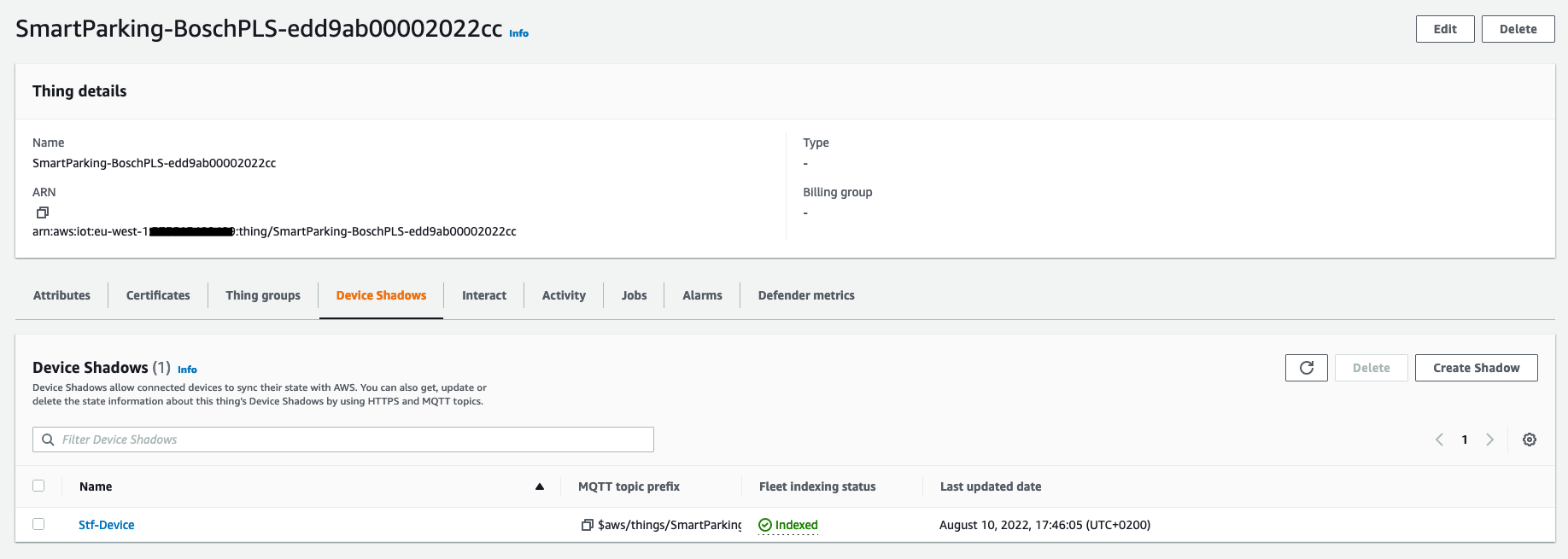Go to the Interact tab
The height and width of the screenshot is (559, 1568).
point(484,295)
